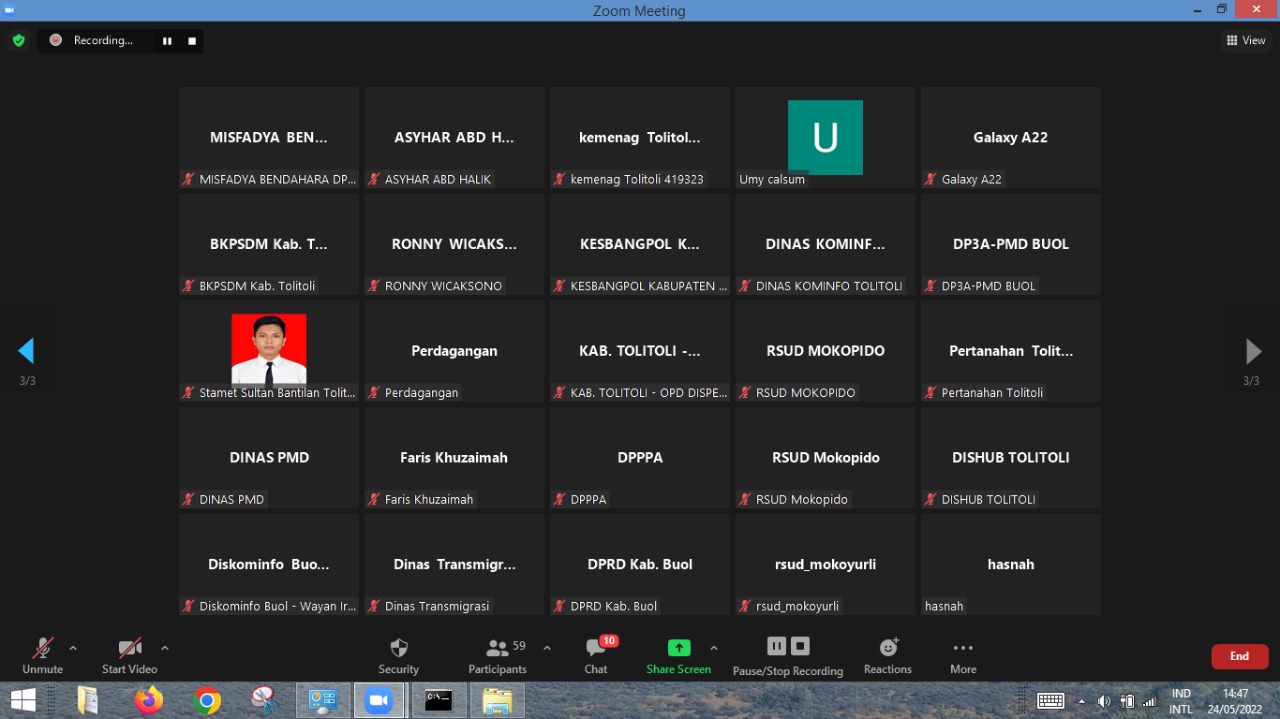Viewport: 1280px width, 719px height.
Task: Expand audio options arrow beside Unmute
Action: click(x=73, y=648)
